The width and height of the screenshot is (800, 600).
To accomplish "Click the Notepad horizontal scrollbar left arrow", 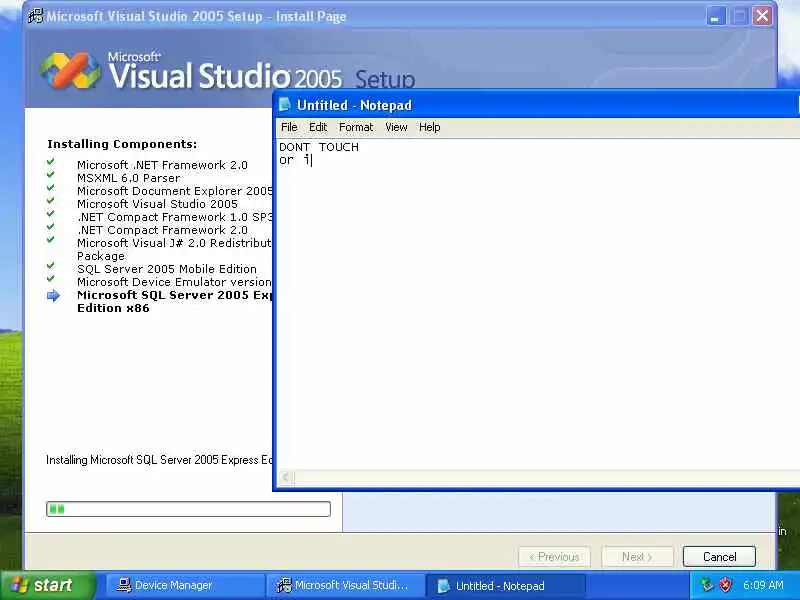I will tap(286, 477).
